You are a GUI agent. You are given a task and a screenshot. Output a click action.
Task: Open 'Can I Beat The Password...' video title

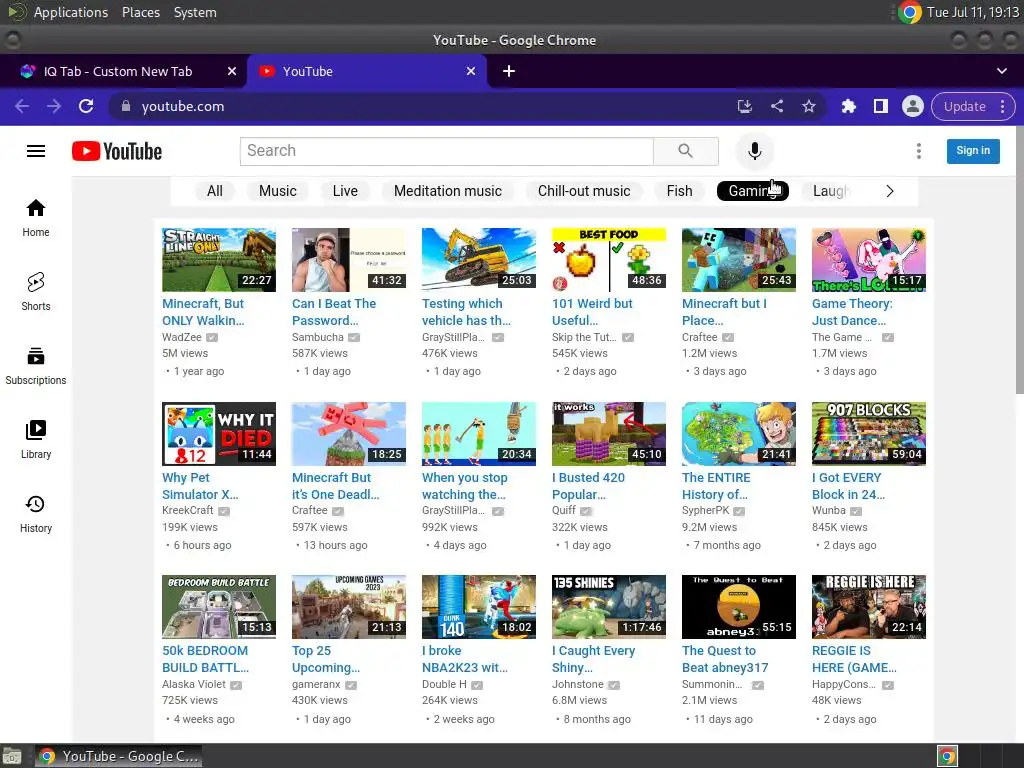point(334,312)
